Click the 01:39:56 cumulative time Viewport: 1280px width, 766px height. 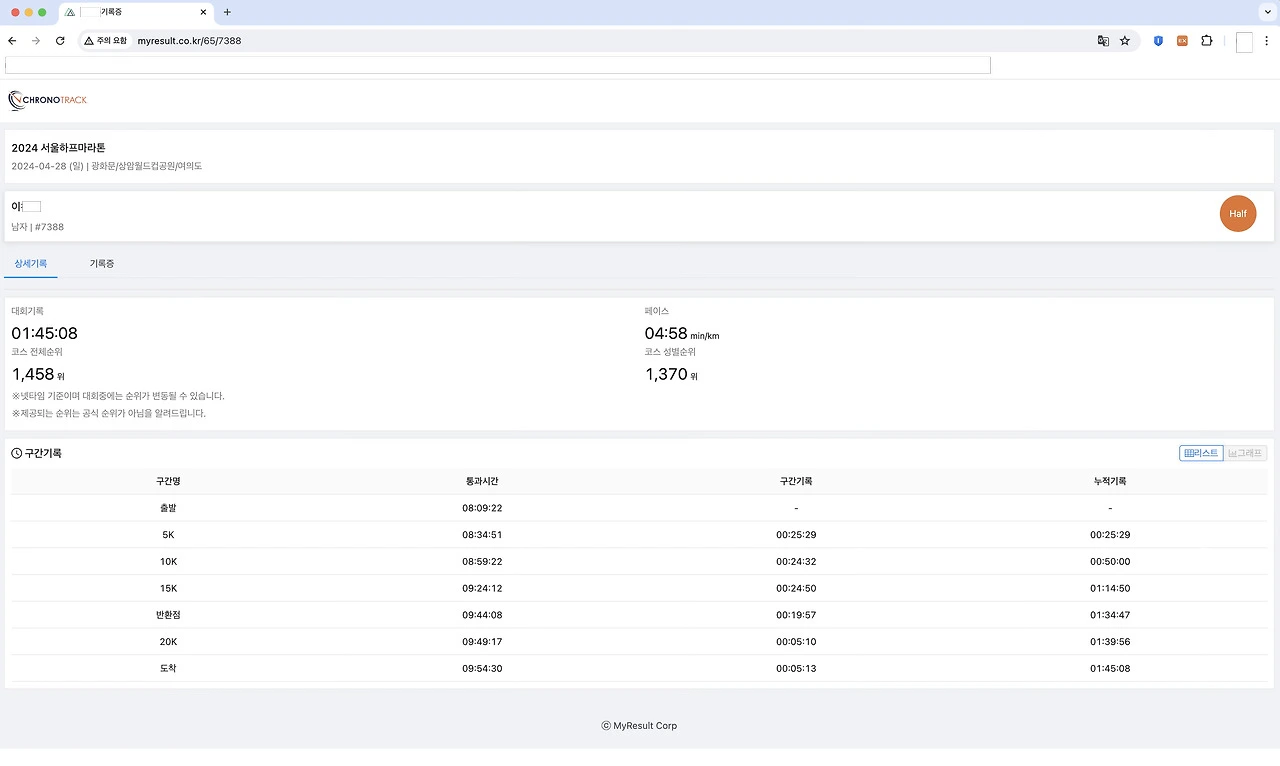[1110, 642]
